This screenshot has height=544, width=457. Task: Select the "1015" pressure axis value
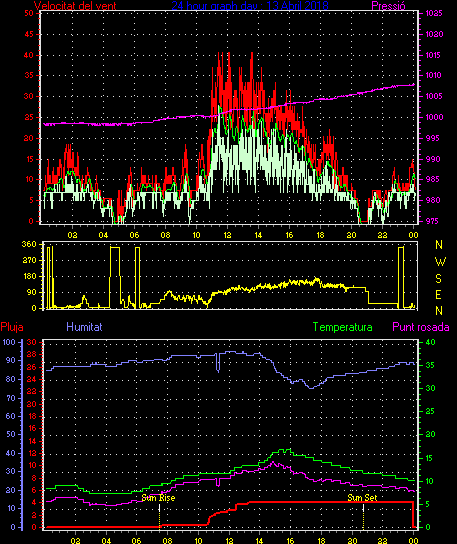point(433,55)
